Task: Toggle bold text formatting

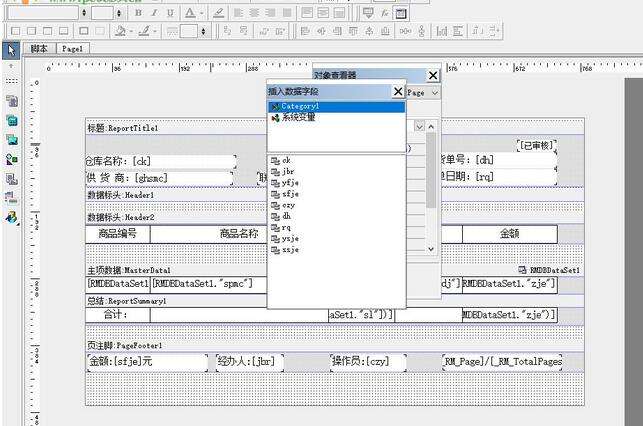Action: click(138, 13)
